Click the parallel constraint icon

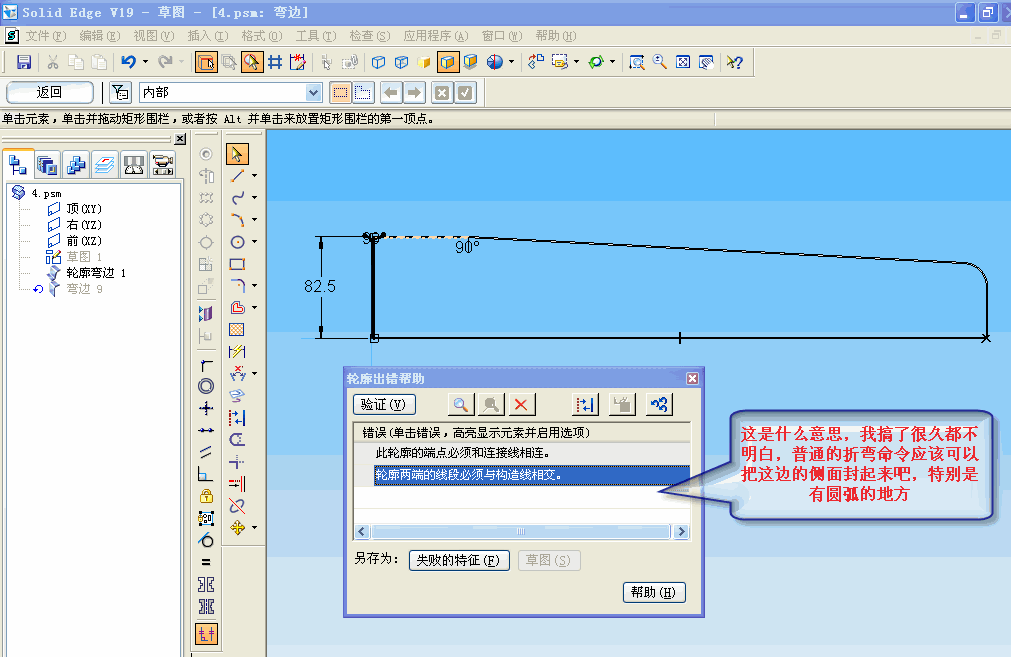206,452
